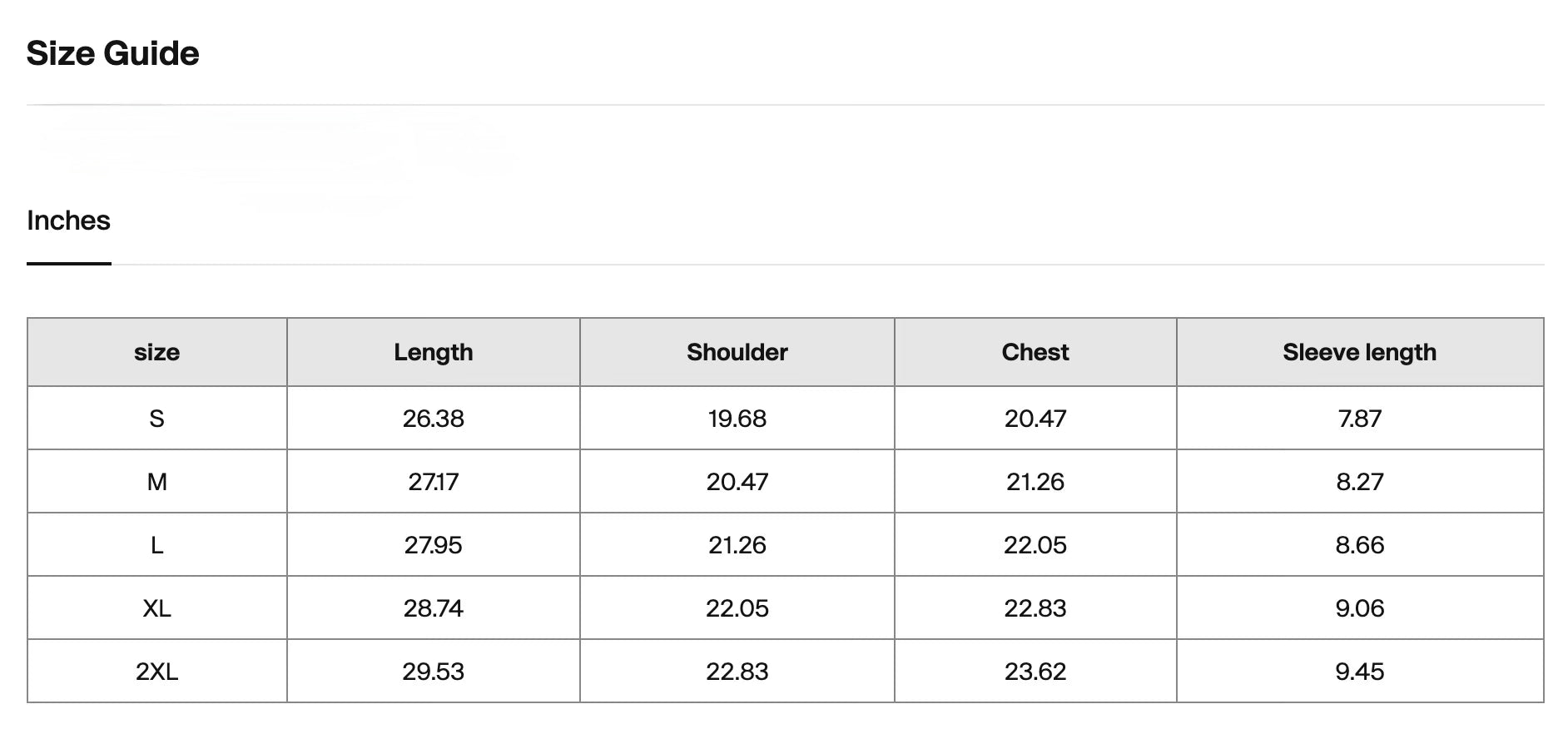Image resolution: width=1568 pixels, height=729 pixels.
Task: Select the S size row label
Action: [157, 418]
